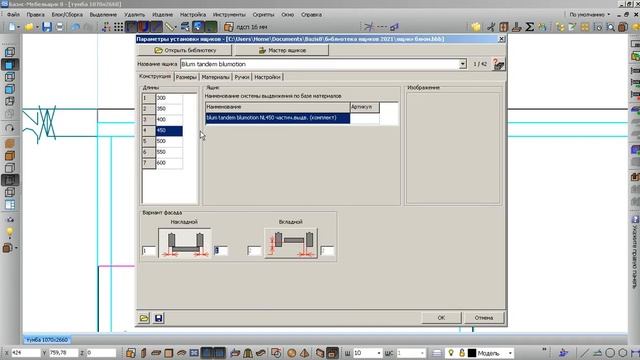Click the yellow light bulb in left sidebar
The width and height of the screenshot is (640, 360).
(9, 233)
